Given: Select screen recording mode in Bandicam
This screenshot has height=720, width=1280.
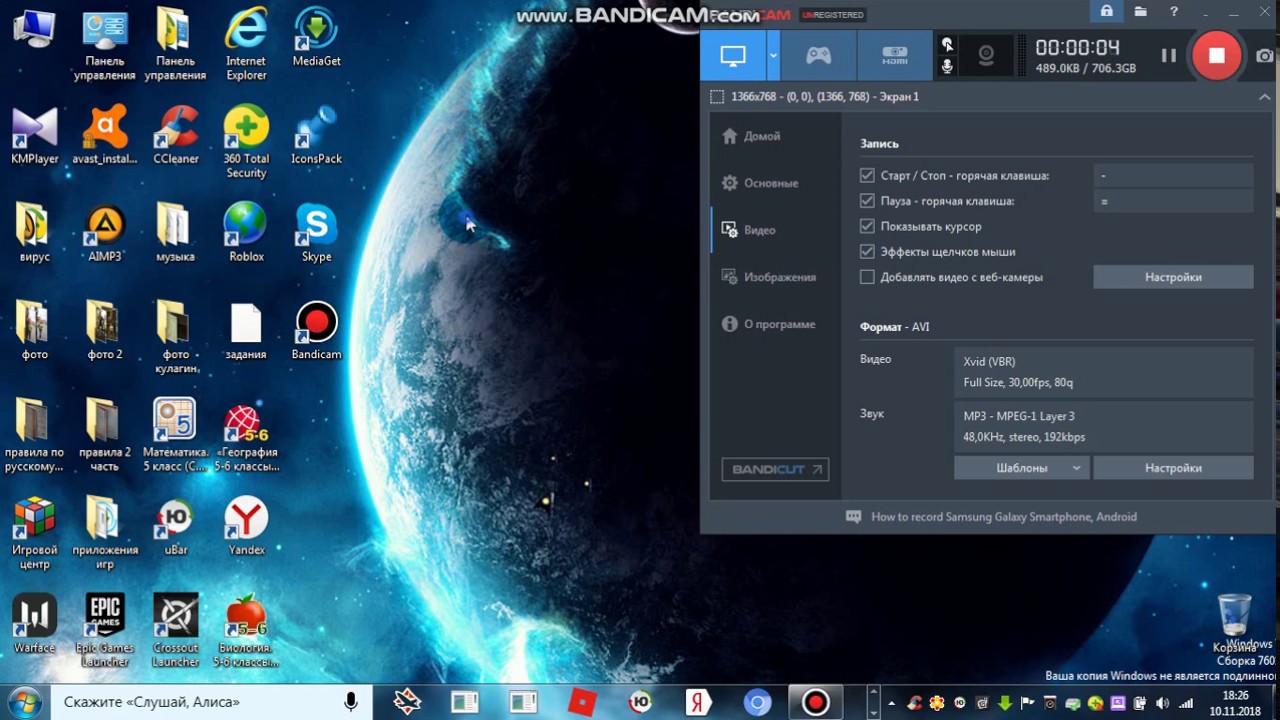Looking at the screenshot, I should point(733,56).
